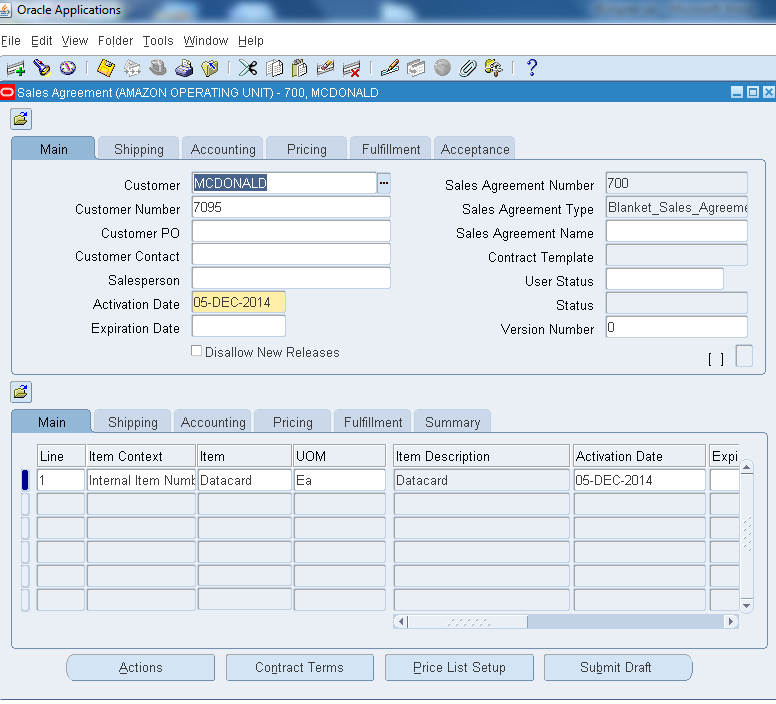
Task: Click the Price List Setup button
Action: tap(459, 667)
